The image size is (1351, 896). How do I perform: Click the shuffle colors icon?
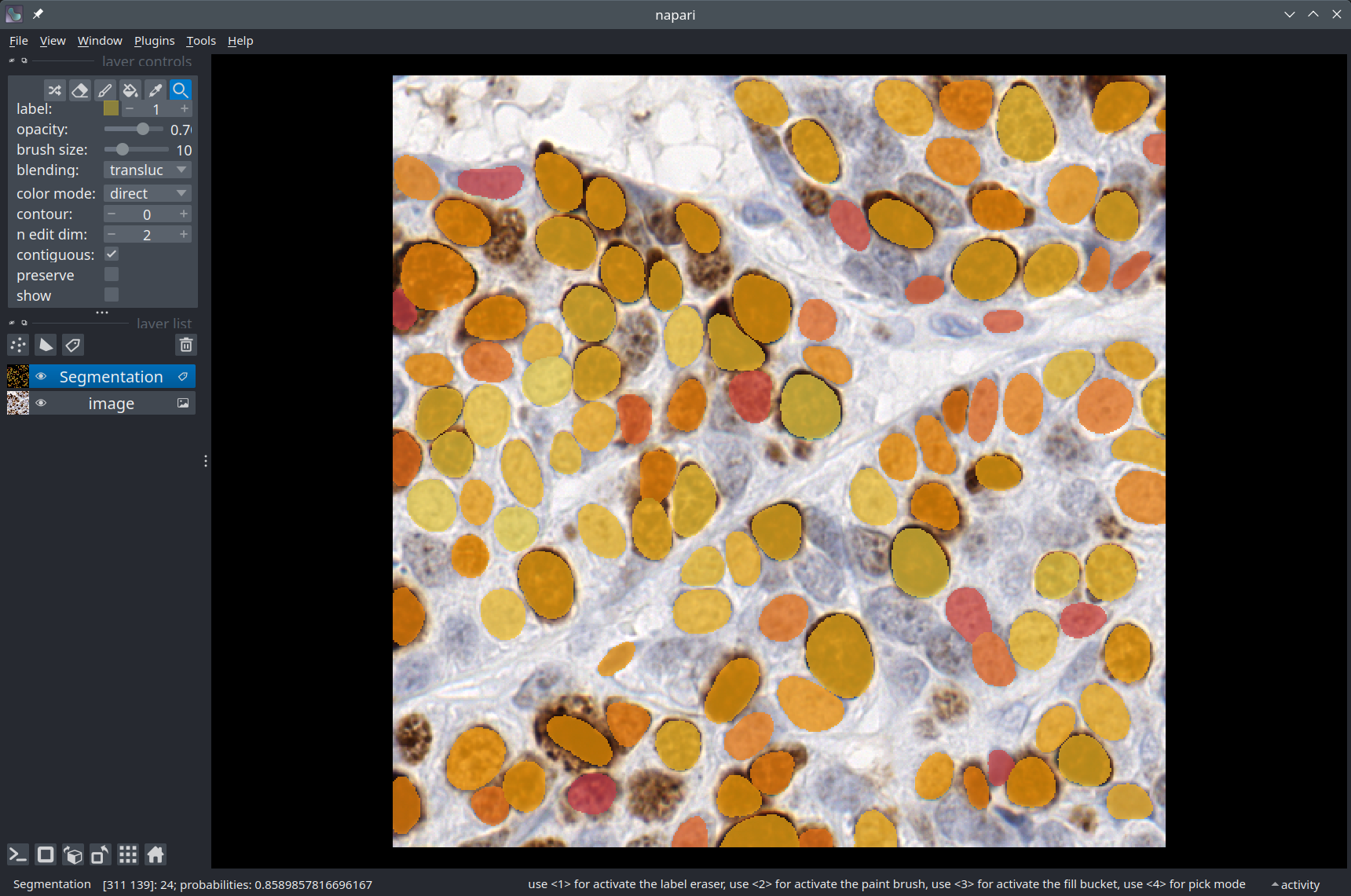[54, 90]
